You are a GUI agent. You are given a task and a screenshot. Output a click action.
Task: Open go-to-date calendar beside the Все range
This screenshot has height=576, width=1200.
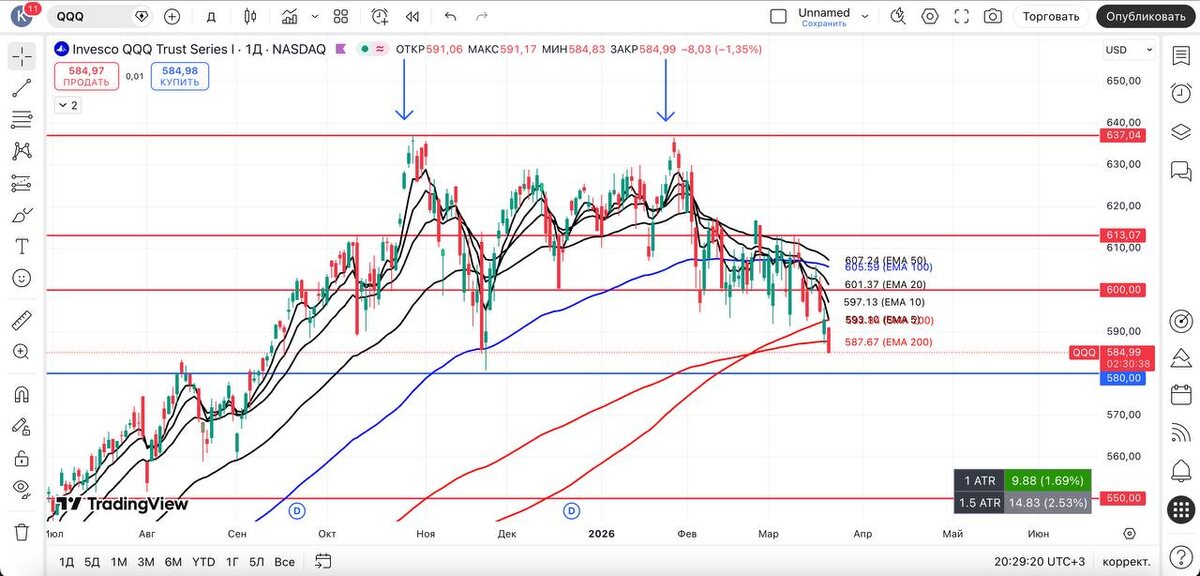[324, 561]
